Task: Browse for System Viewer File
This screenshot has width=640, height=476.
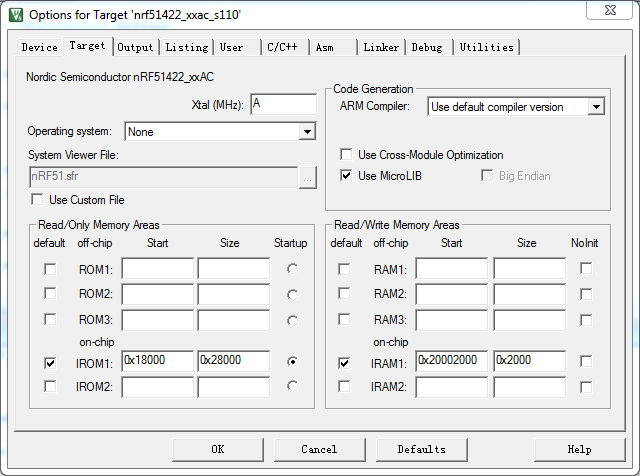Action: 308,178
